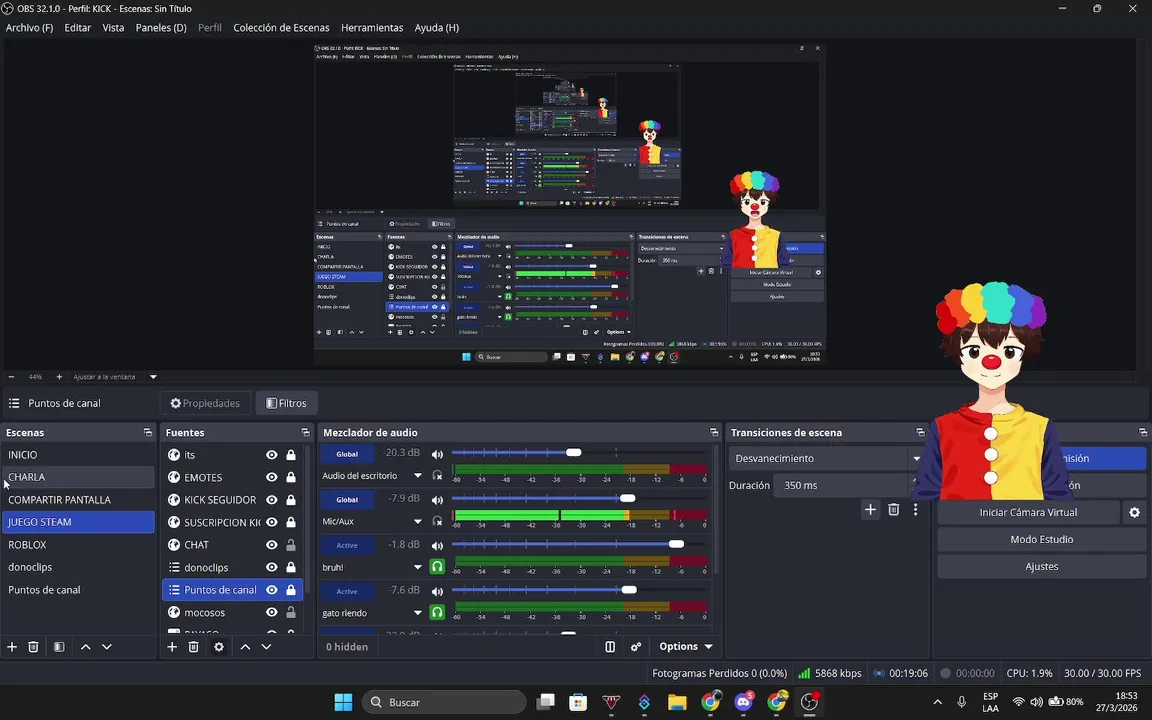Move selected source down in Fuentes
1152x720 pixels.
(267, 647)
